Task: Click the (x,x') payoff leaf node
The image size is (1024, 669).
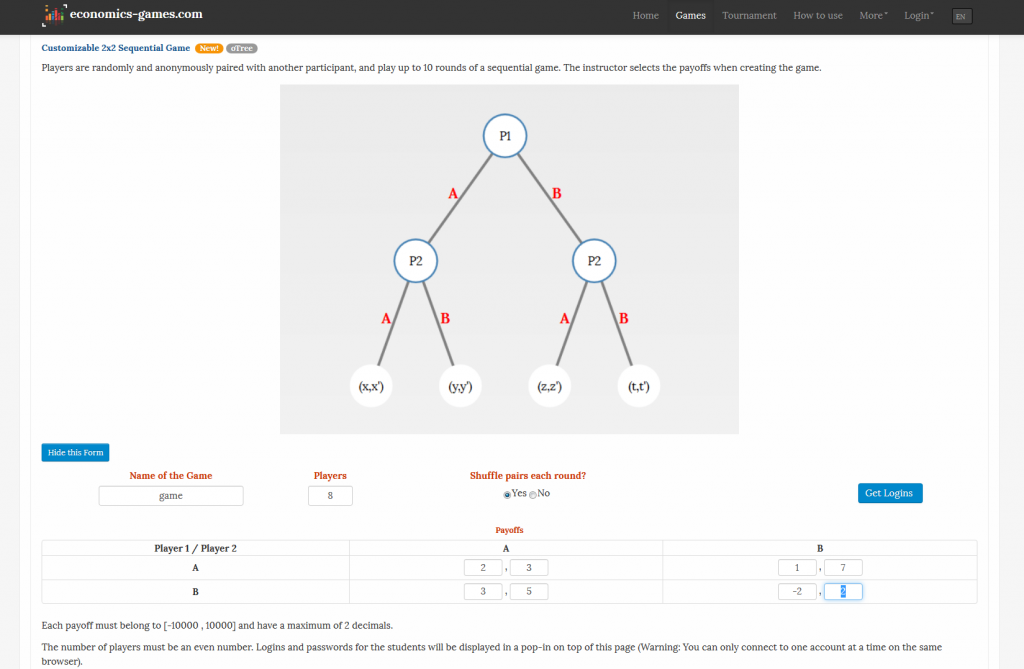Action: (371, 386)
